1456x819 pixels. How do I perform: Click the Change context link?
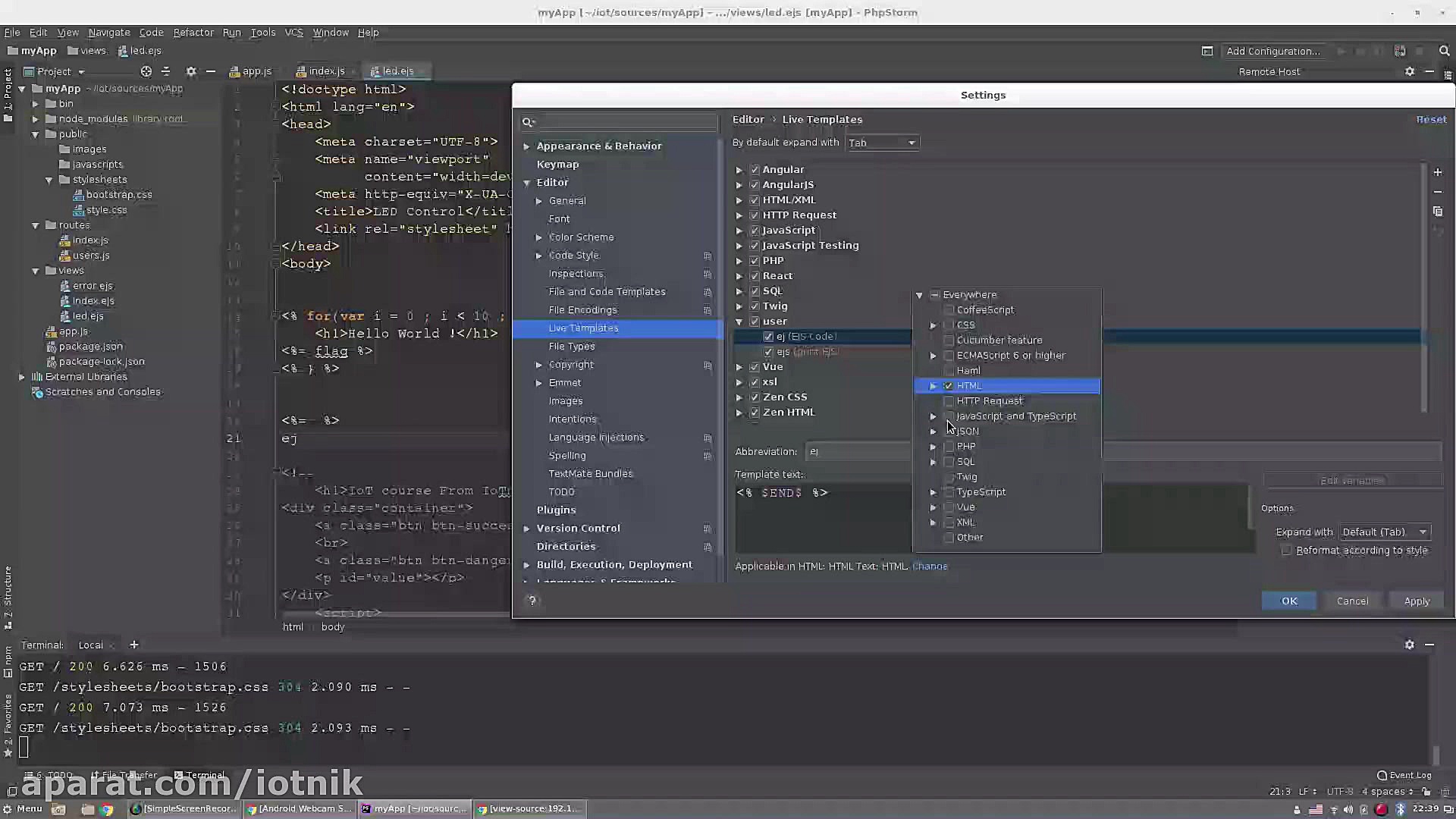(930, 566)
